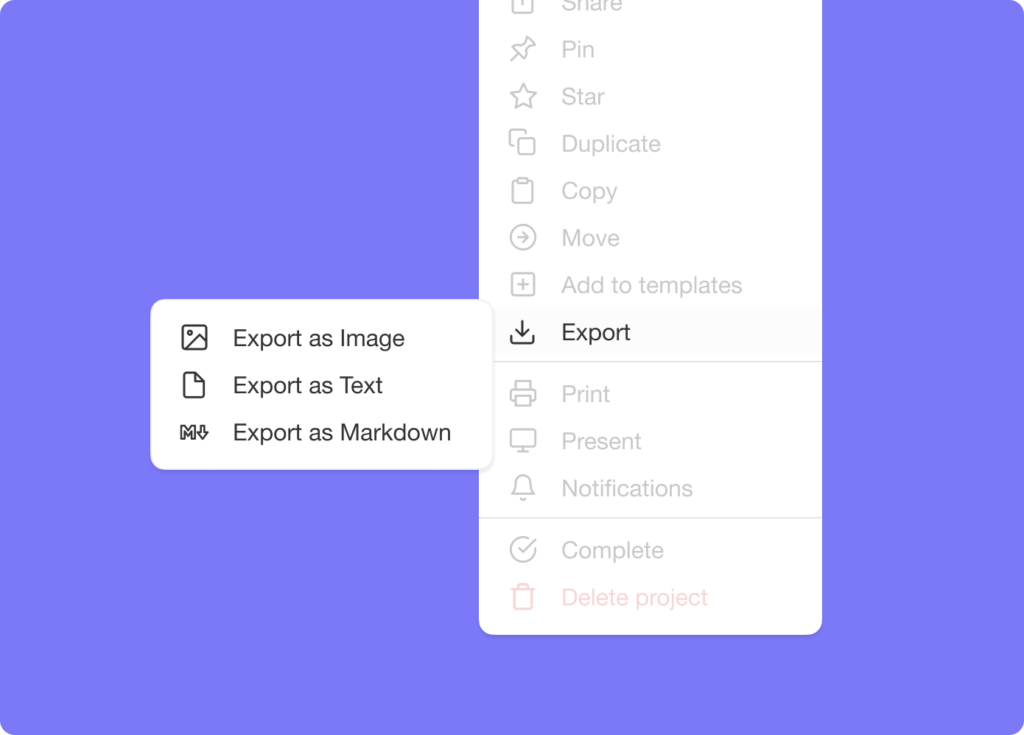Mark project as Complete

click(x=612, y=550)
